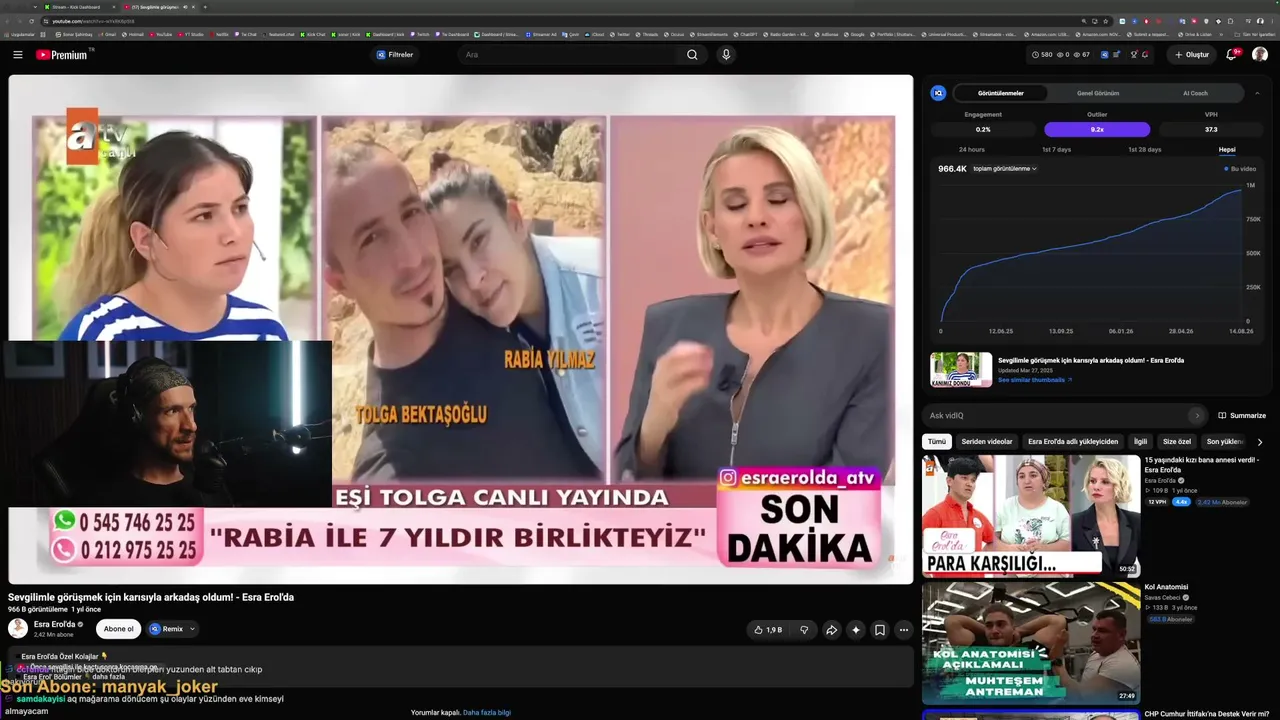The width and height of the screenshot is (1280, 720).
Task: Open the Kol Anatomisi video thumbnail
Action: [x=1031, y=643]
